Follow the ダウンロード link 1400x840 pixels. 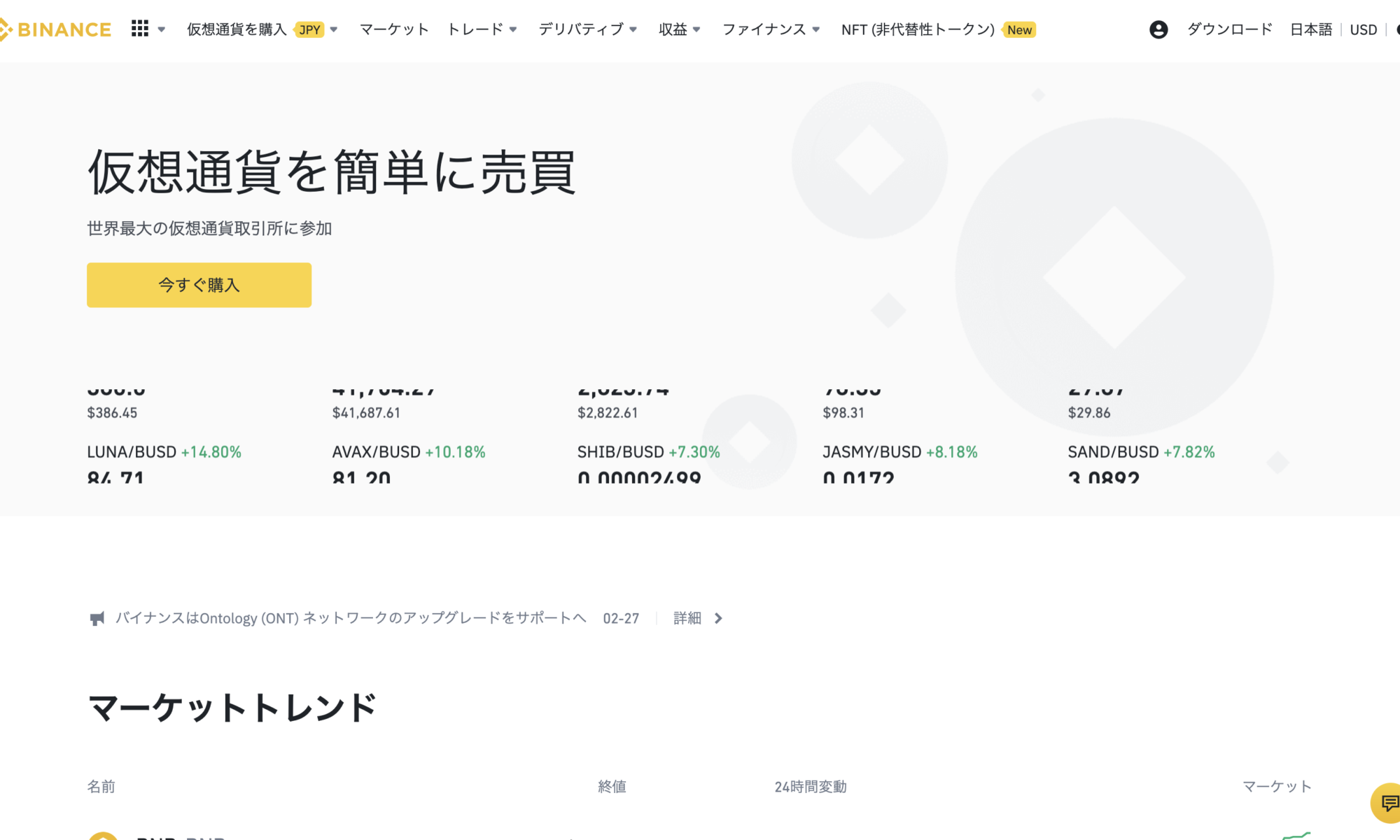pyautogui.click(x=1229, y=29)
